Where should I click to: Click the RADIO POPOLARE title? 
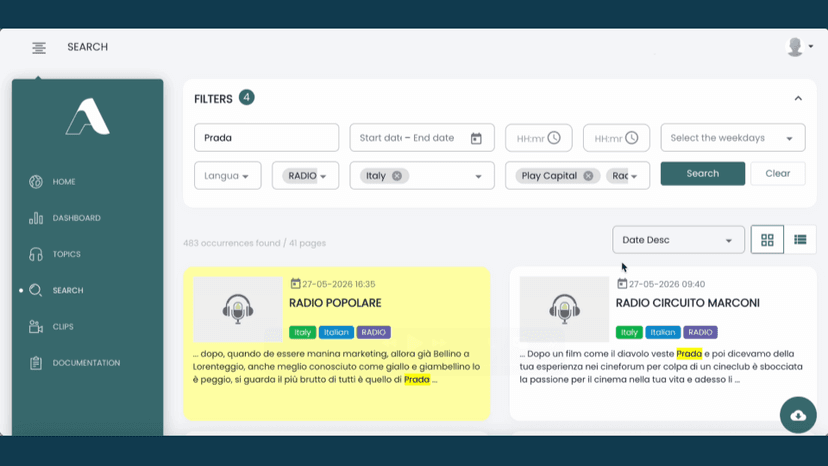pyautogui.click(x=335, y=303)
